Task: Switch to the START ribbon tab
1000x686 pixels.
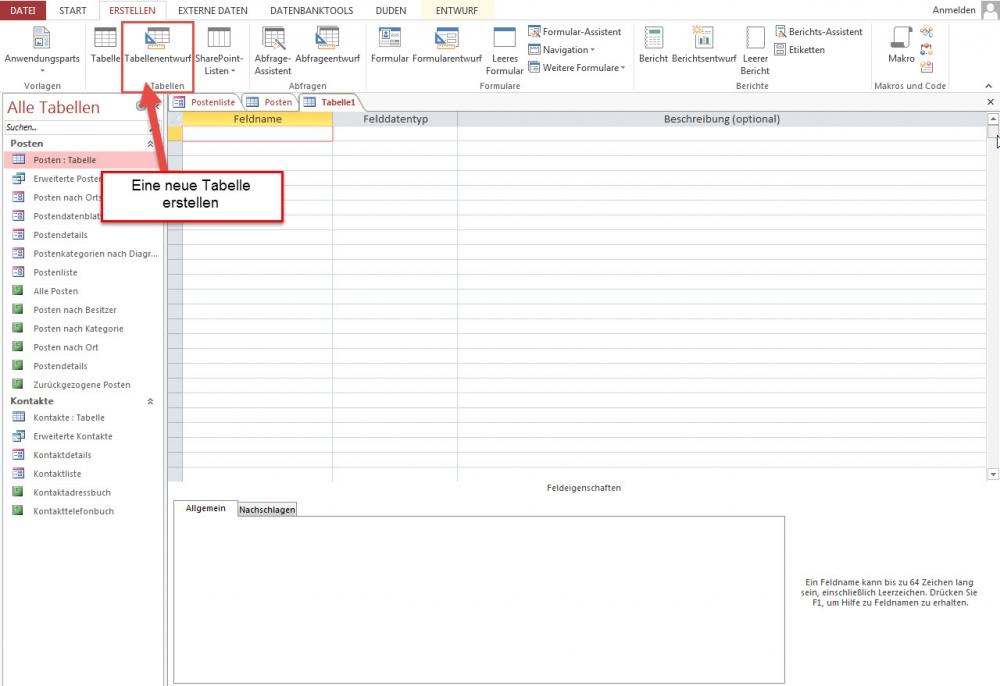Action: [x=73, y=10]
